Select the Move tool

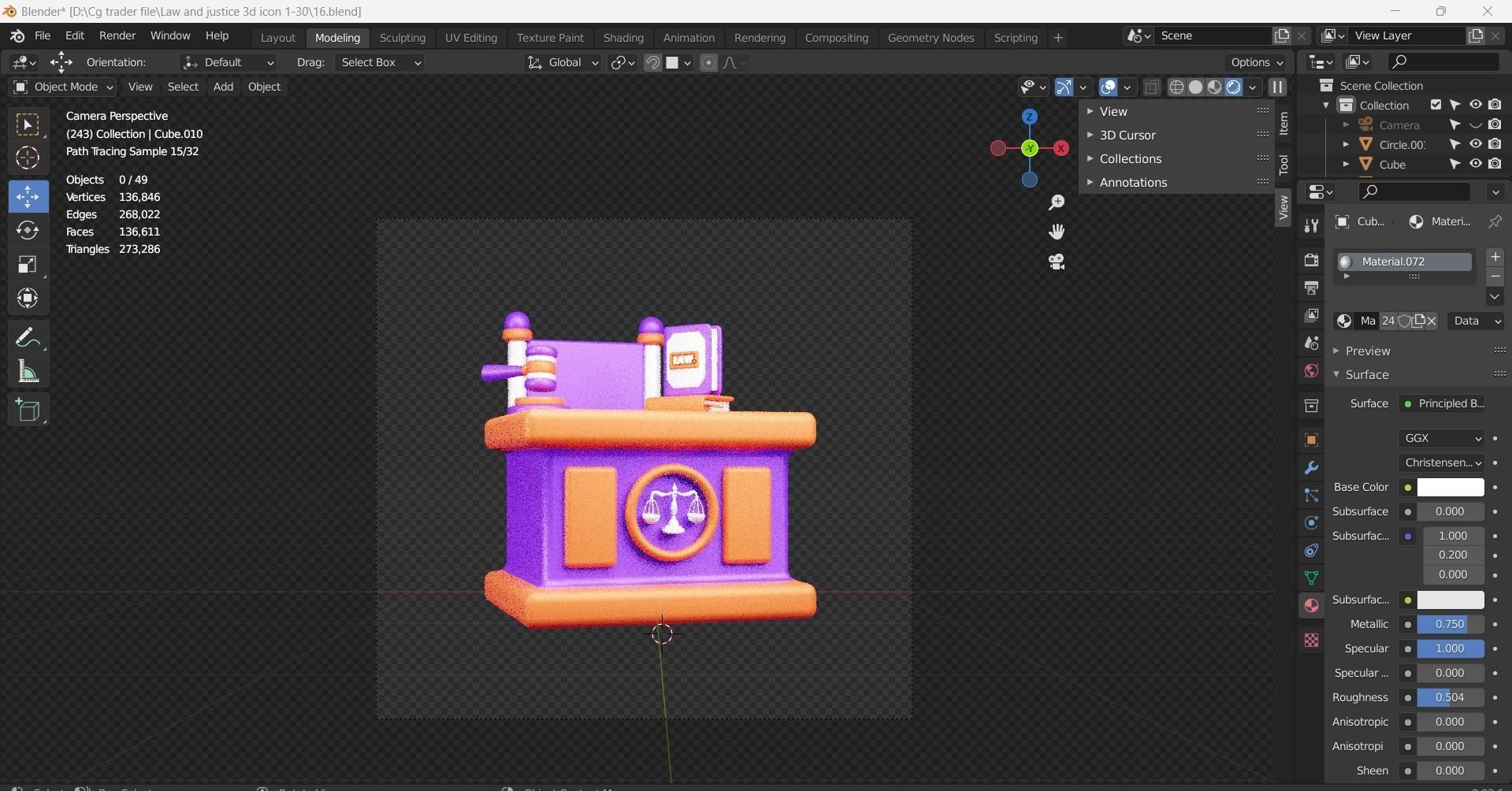[x=28, y=196]
